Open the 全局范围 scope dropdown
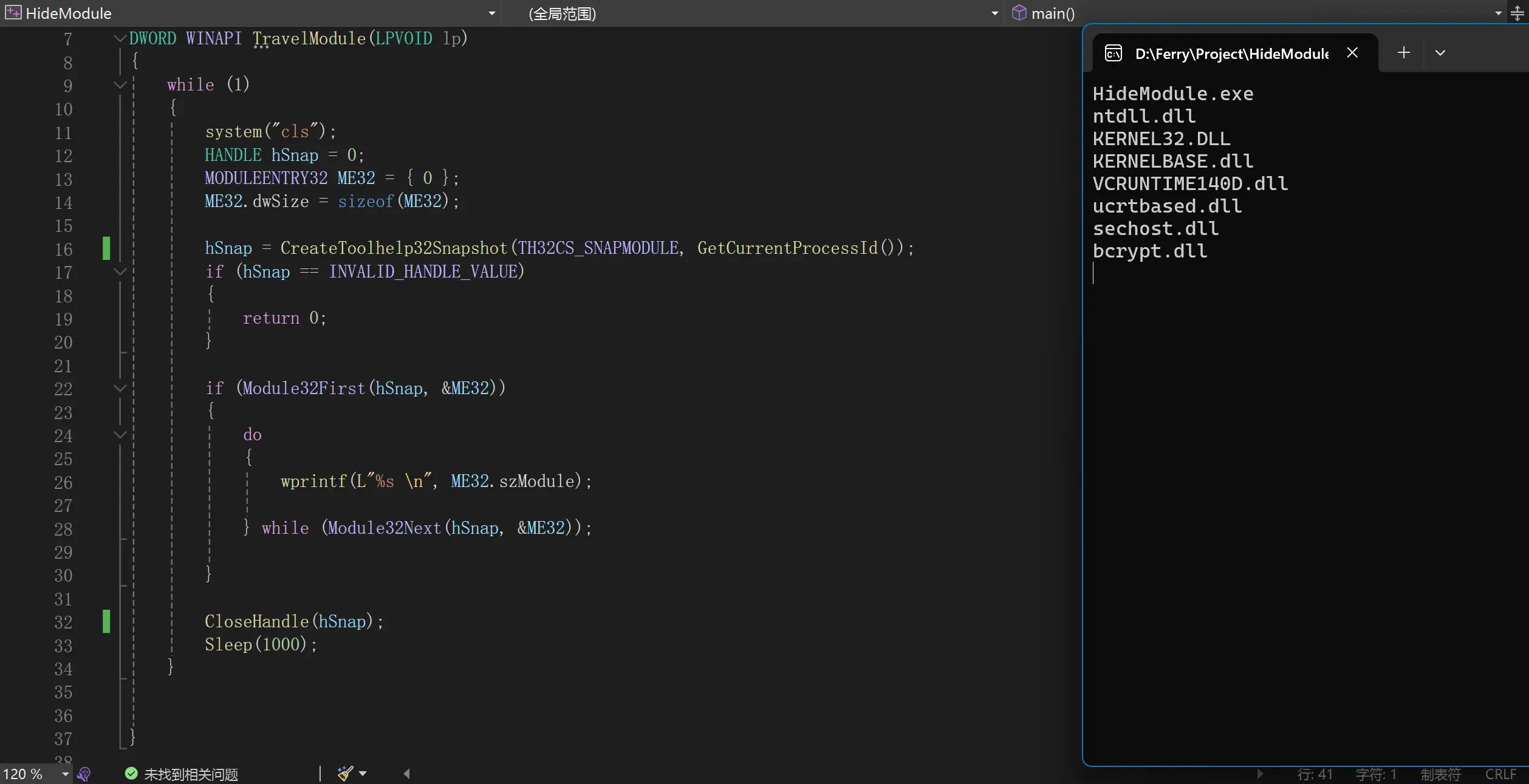 pos(994,13)
